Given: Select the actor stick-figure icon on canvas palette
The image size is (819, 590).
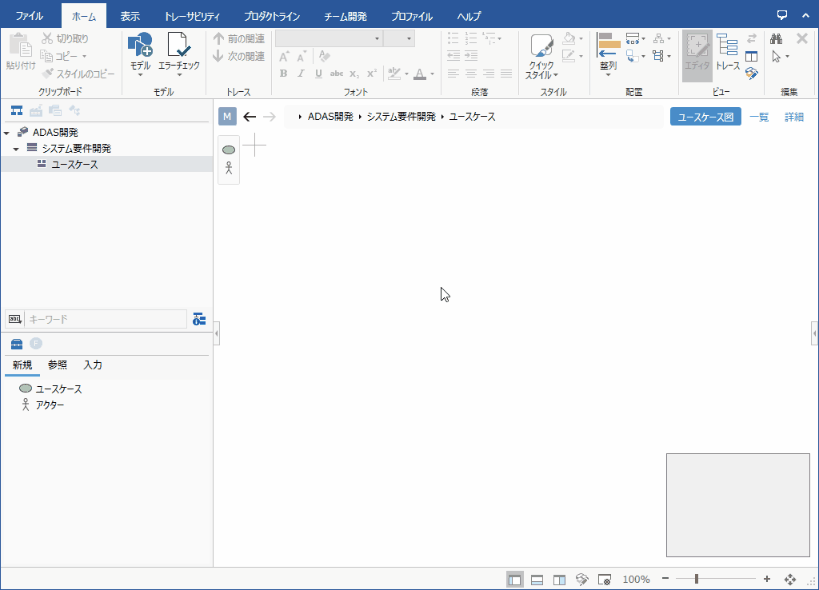Looking at the screenshot, I should pyautogui.click(x=228, y=168).
